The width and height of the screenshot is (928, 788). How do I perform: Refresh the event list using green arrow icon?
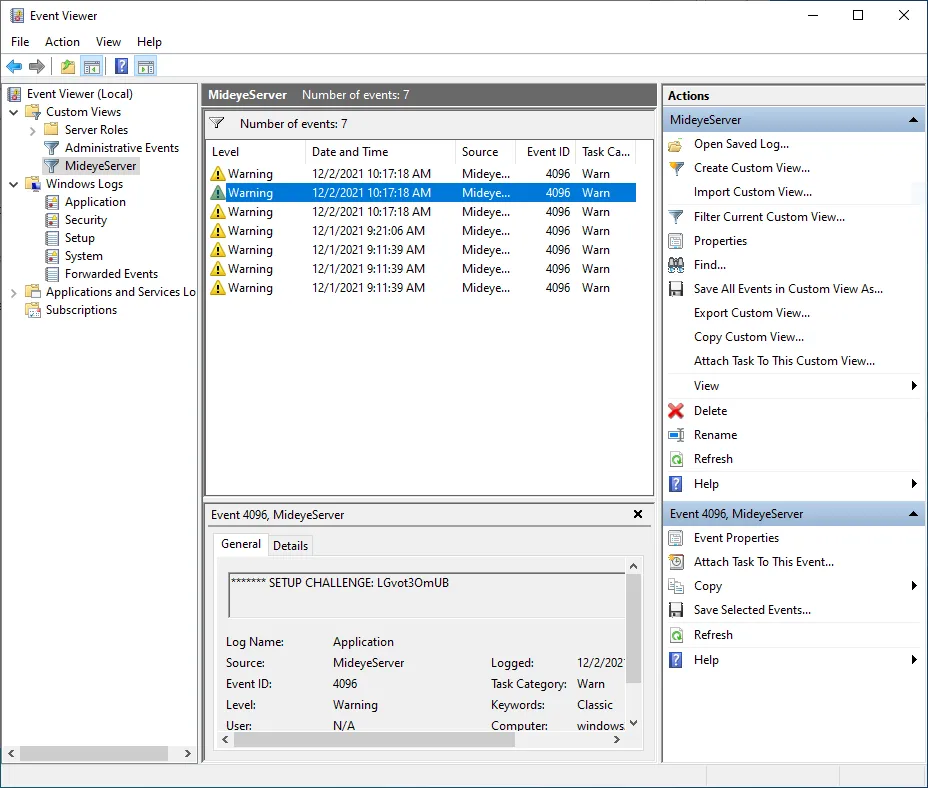pyautogui.click(x=677, y=458)
